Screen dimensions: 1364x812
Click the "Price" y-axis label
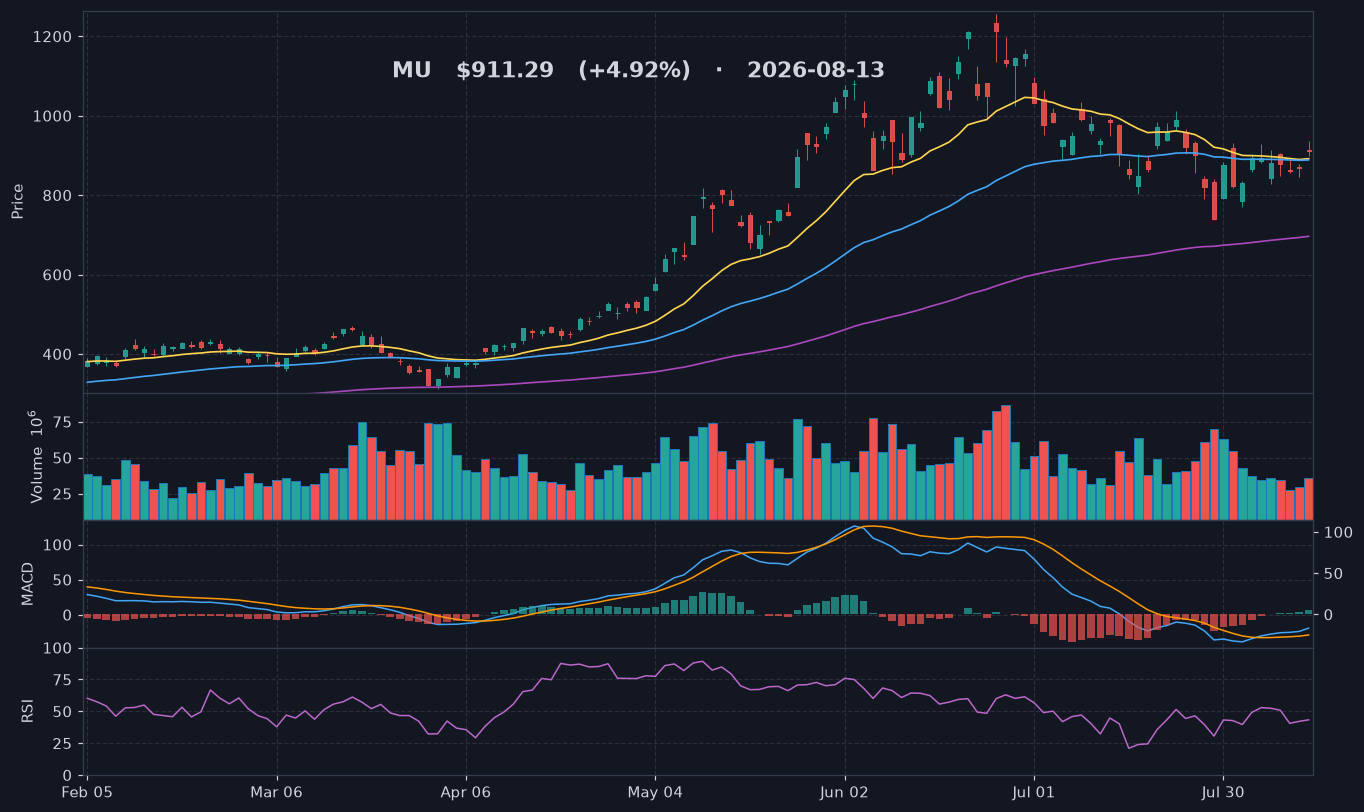click(18, 201)
